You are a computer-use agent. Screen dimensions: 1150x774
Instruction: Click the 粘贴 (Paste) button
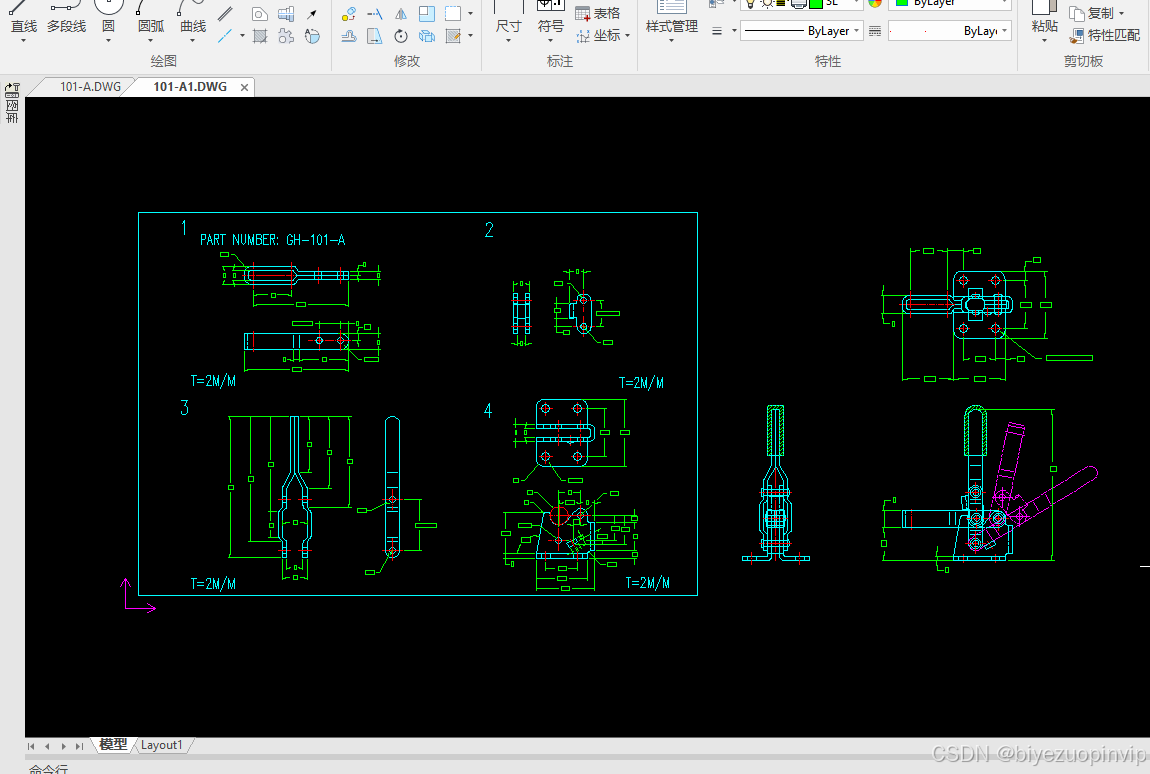tap(1044, 18)
